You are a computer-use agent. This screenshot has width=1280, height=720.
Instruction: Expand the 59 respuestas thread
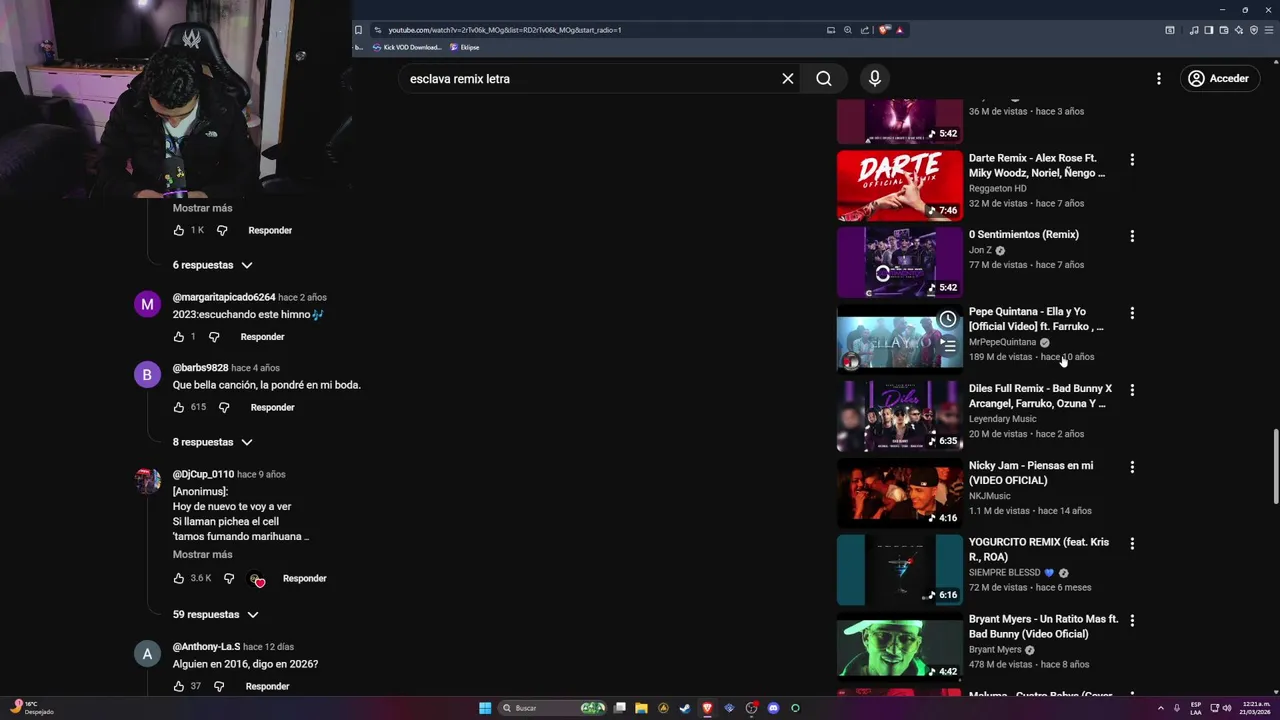[215, 614]
